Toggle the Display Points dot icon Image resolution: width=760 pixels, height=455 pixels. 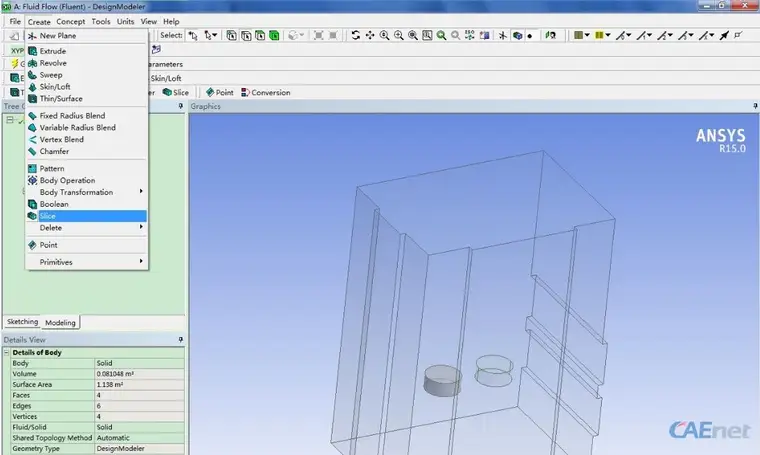coord(530,36)
